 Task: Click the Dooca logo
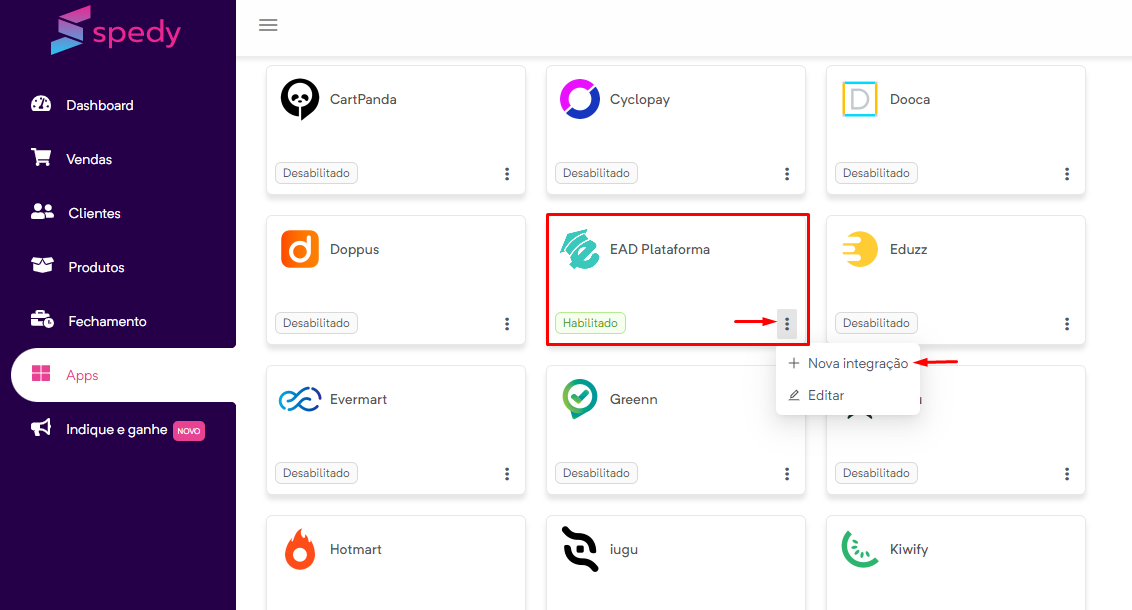tap(860, 100)
